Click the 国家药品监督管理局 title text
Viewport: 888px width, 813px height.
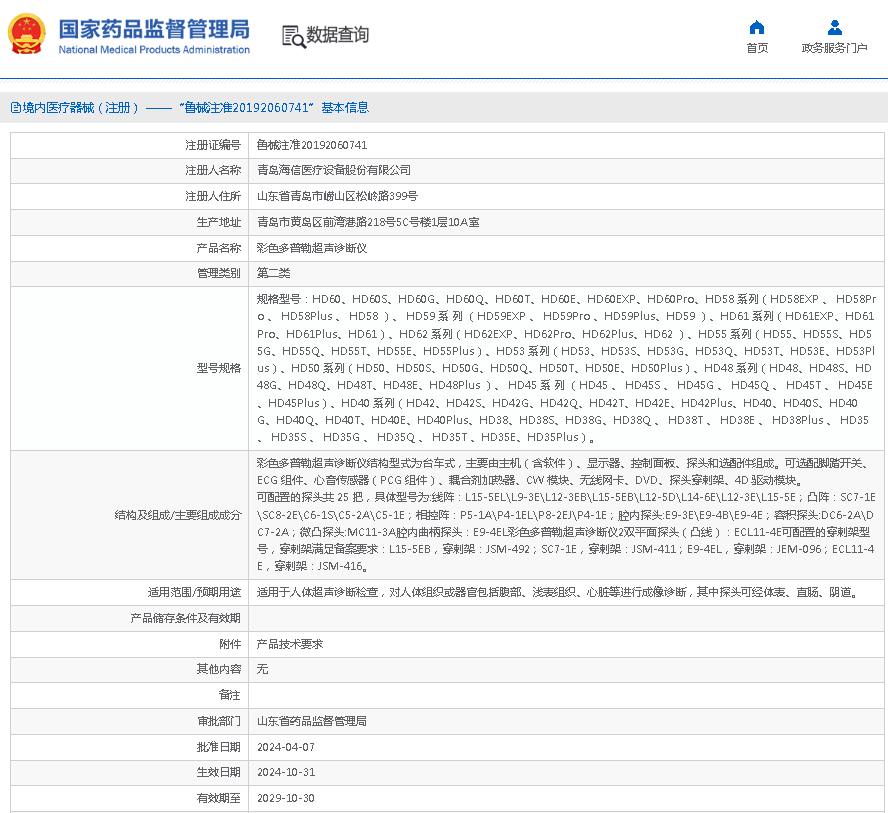click(154, 28)
